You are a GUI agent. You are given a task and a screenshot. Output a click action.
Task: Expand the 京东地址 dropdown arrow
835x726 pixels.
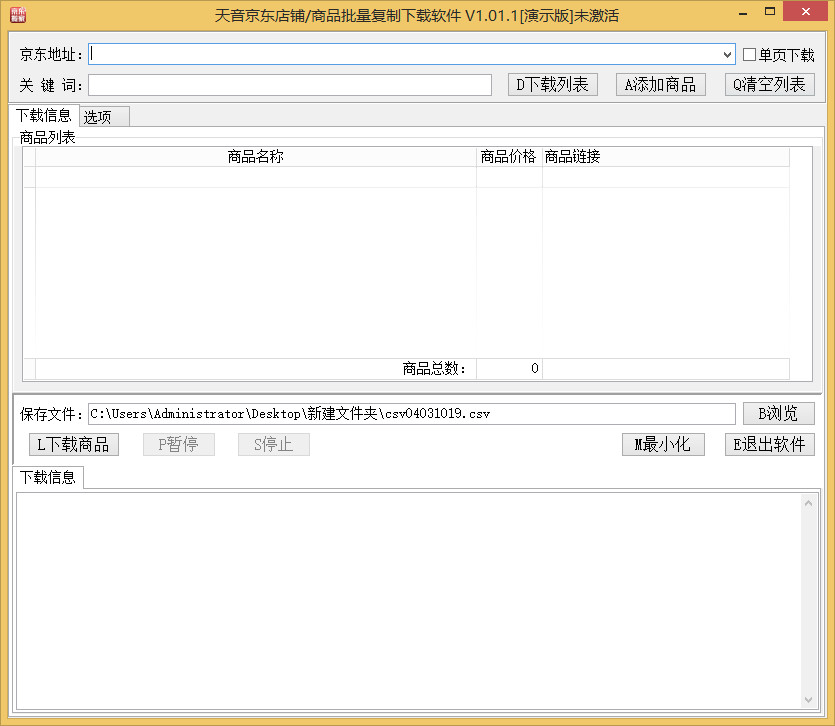coord(727,54)
